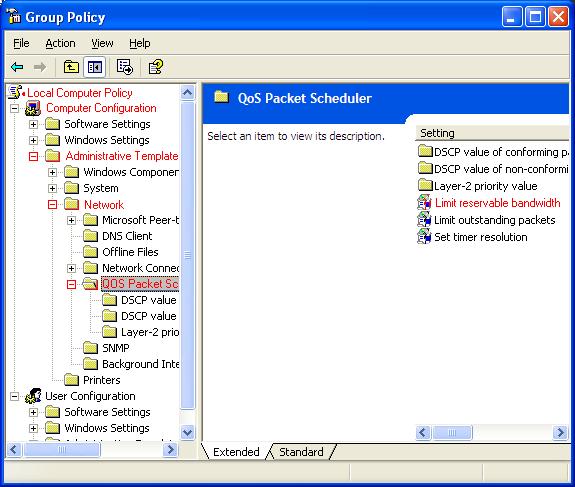
Task: Expand Windows Settings under Computer Configuration
Action: click(x=33, y=140)
